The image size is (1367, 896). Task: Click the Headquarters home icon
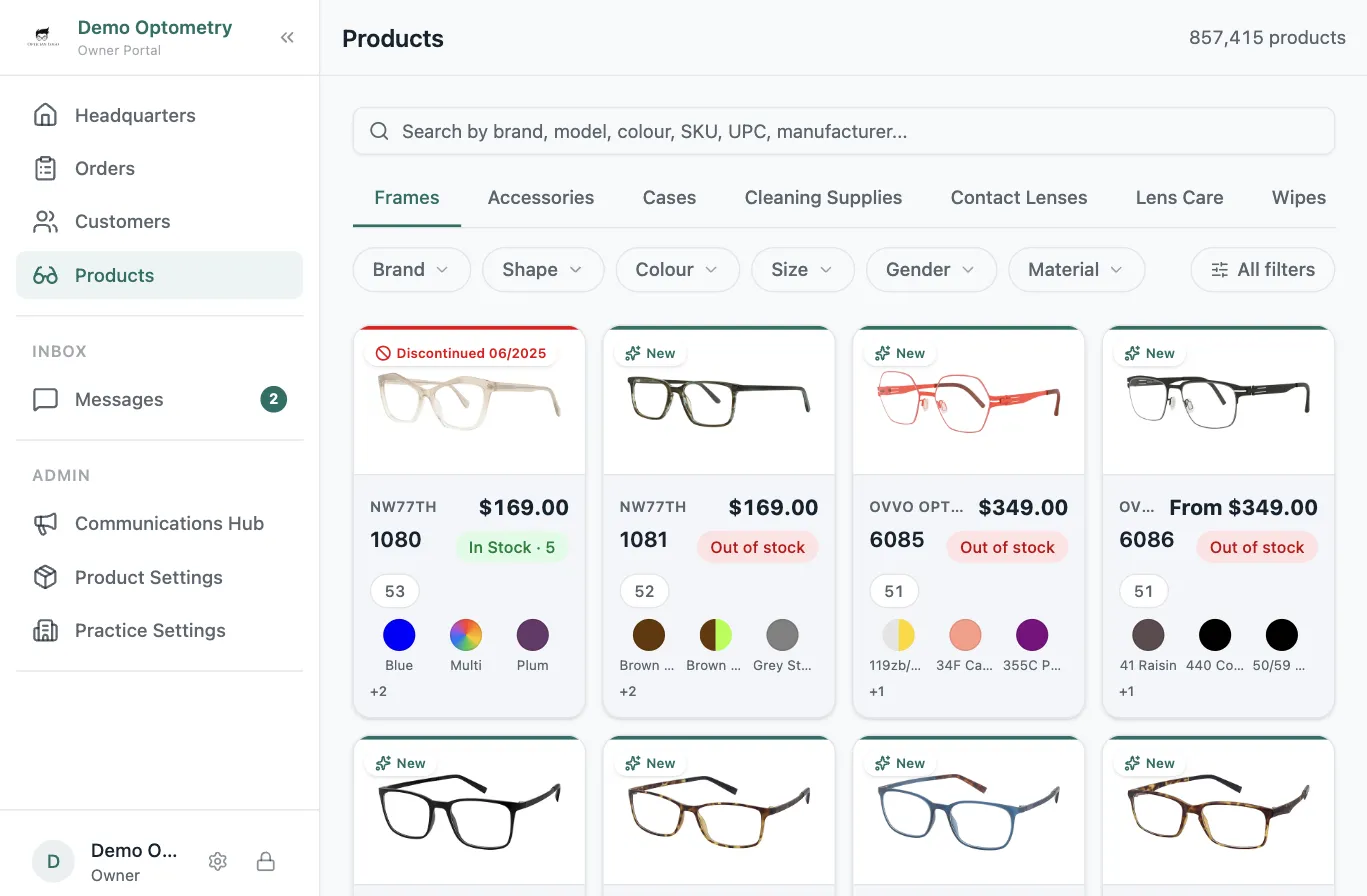point(45,115)
